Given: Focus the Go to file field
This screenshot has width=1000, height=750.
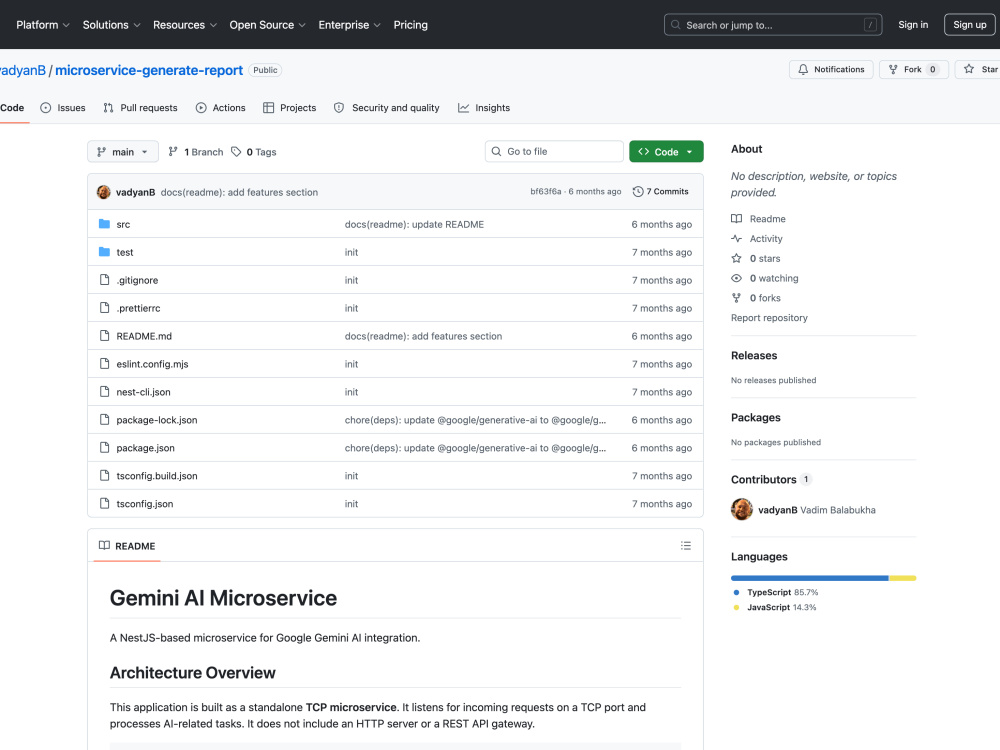Looking at the screenshot, I should (554, 151).
